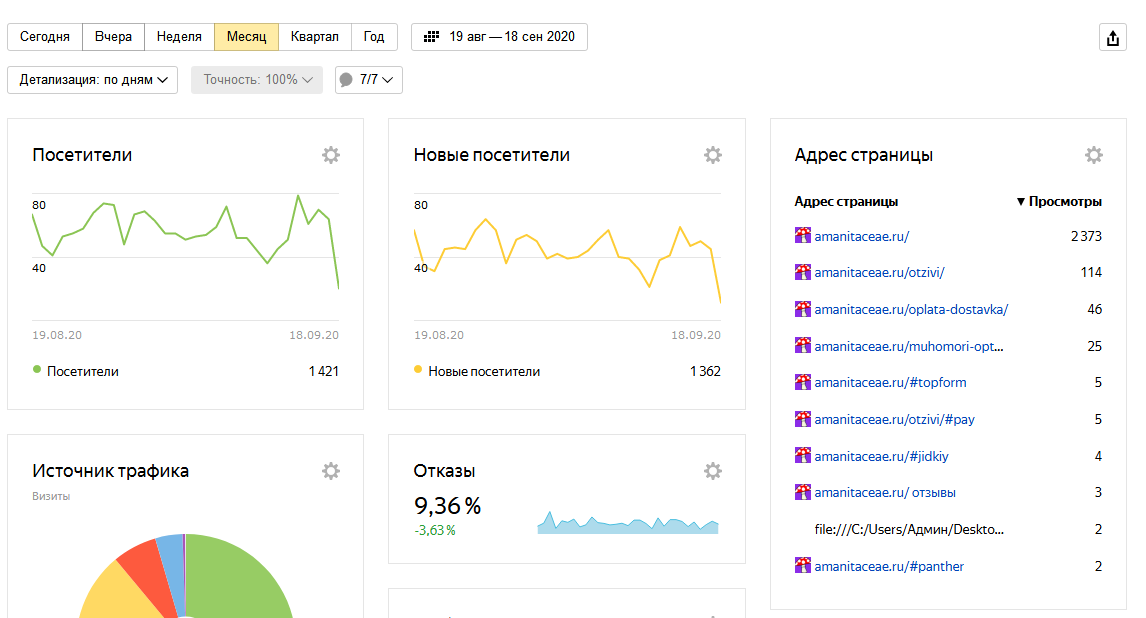Open settings gear for Отказы widget
The width and height of the screenshot is (1146, 618).
pos(713,471)
